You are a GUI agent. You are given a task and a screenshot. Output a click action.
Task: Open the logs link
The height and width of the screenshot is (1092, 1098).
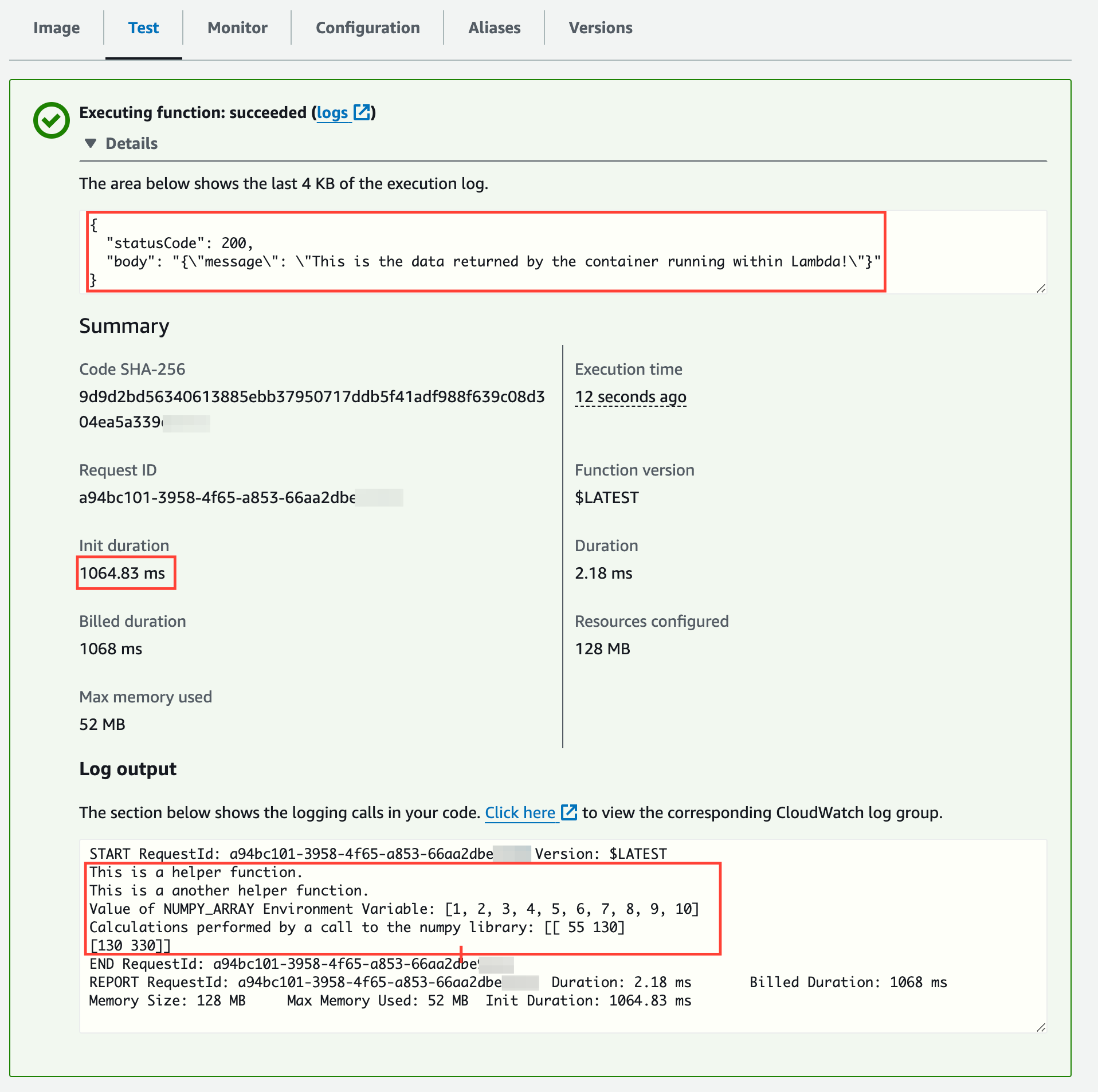(333, 113)
